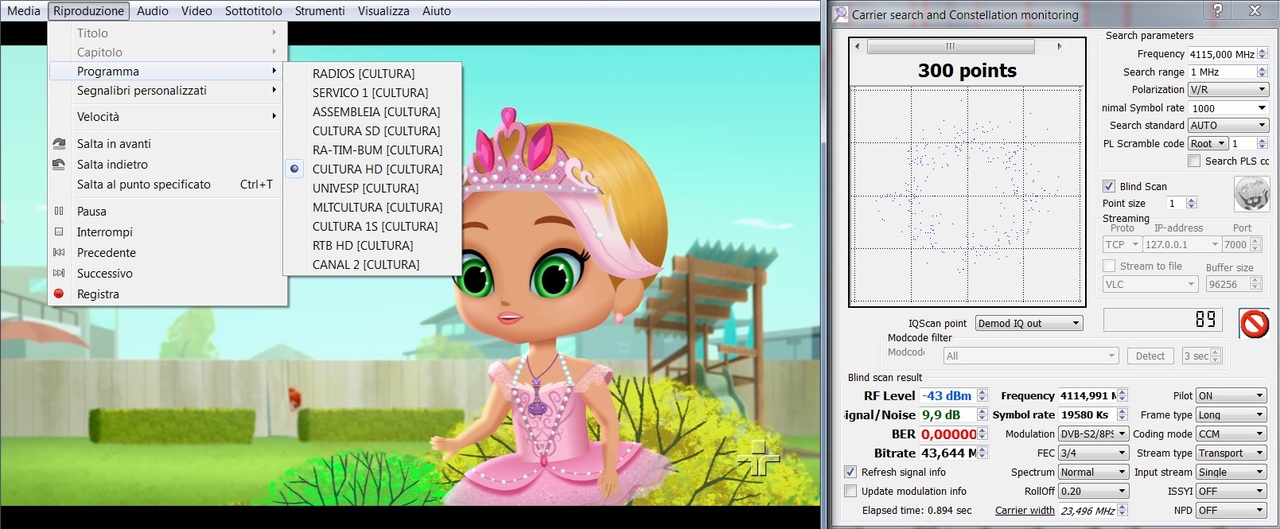Image resolution: width=1280 pixels, height=529 pixels.
Task: Click the Successivo track icon
Action: point(59,273)
